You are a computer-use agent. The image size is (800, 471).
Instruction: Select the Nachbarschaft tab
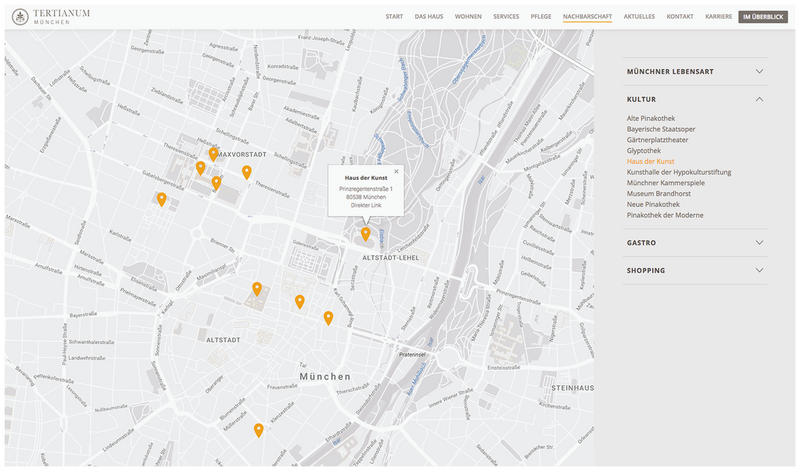point(587,16)
